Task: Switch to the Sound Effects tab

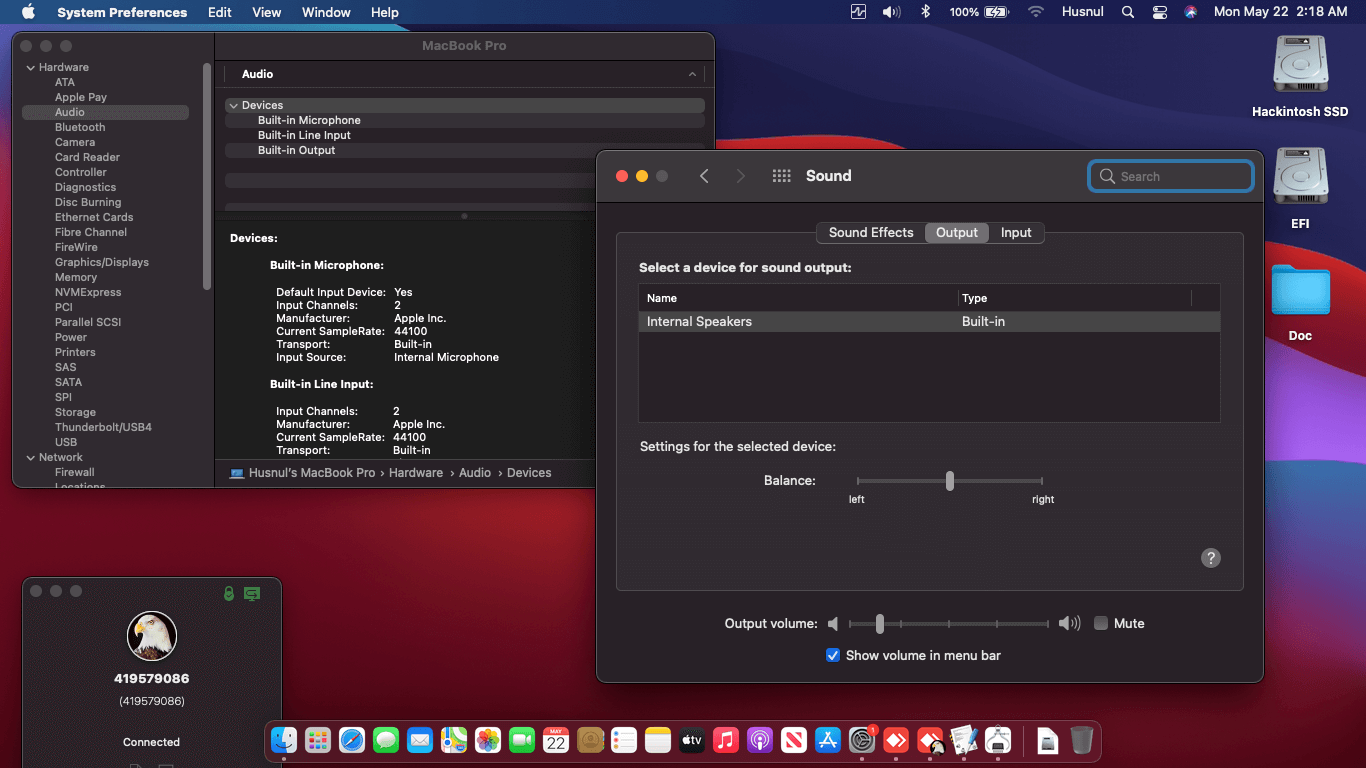Action: point(871,232)
